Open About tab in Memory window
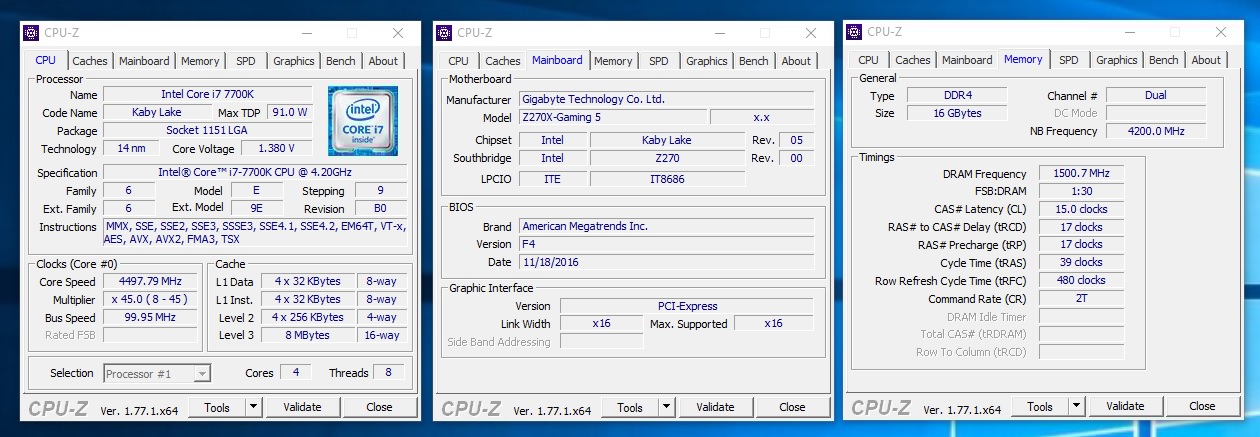 coord(1206,60)
